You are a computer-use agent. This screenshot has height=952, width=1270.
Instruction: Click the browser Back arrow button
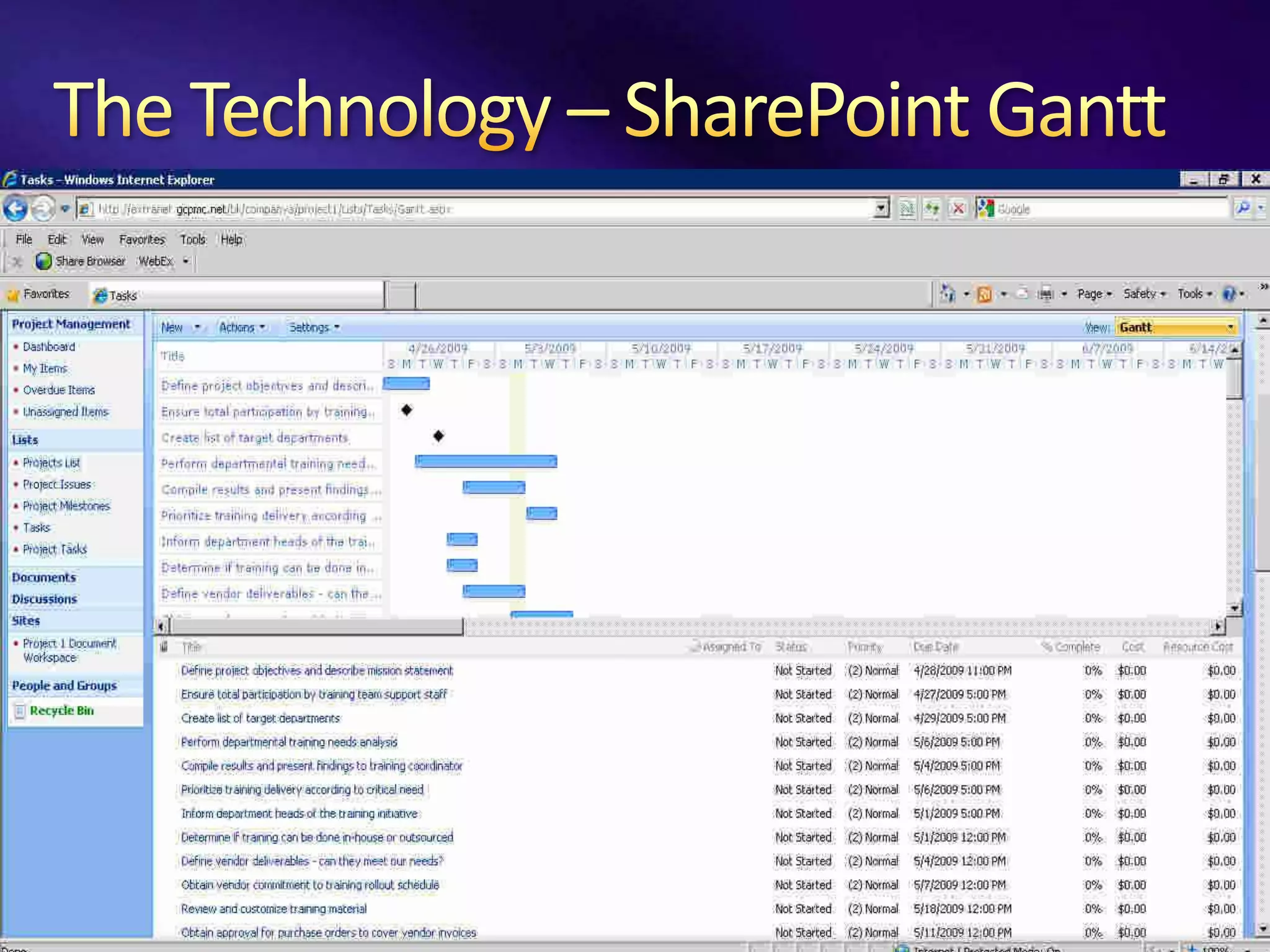[x=16, y=209]
